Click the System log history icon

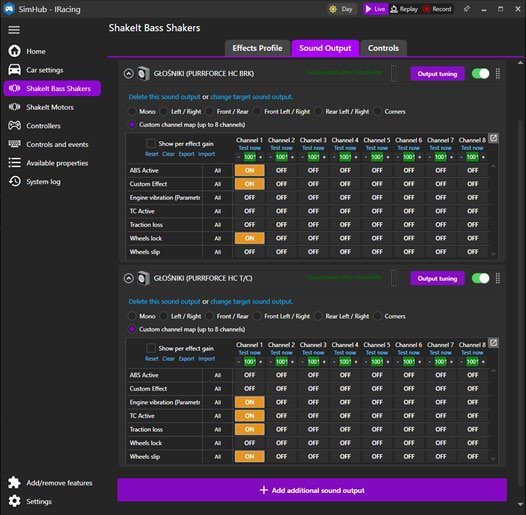pyautogui.click(x=14, y=181)
